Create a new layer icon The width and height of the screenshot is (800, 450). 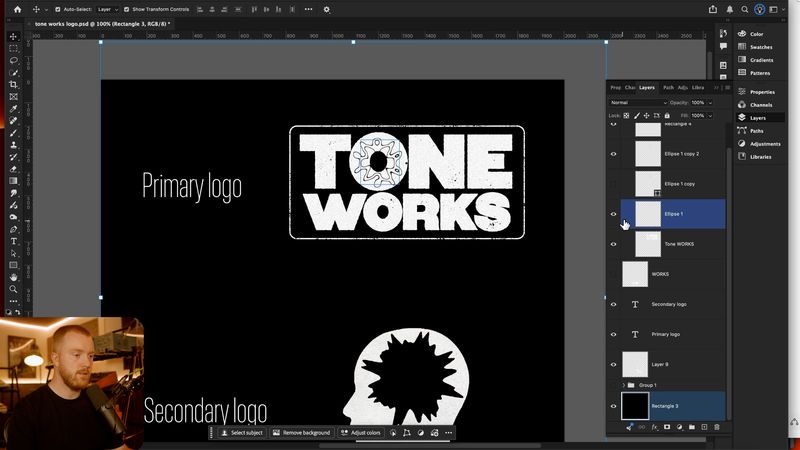coord(704,427)
